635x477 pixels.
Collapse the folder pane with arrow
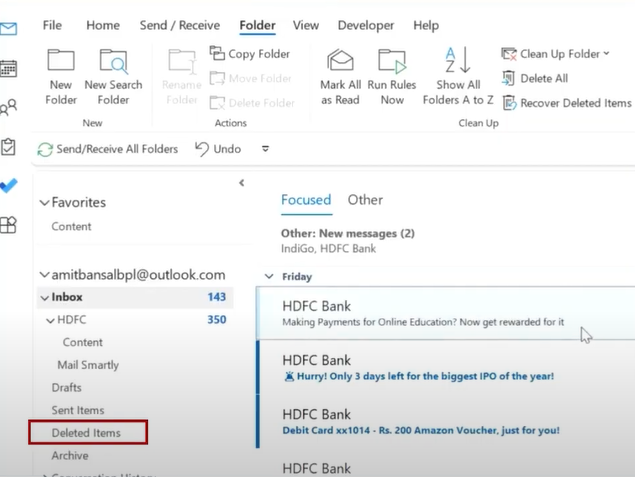click(x=241, y=183)
